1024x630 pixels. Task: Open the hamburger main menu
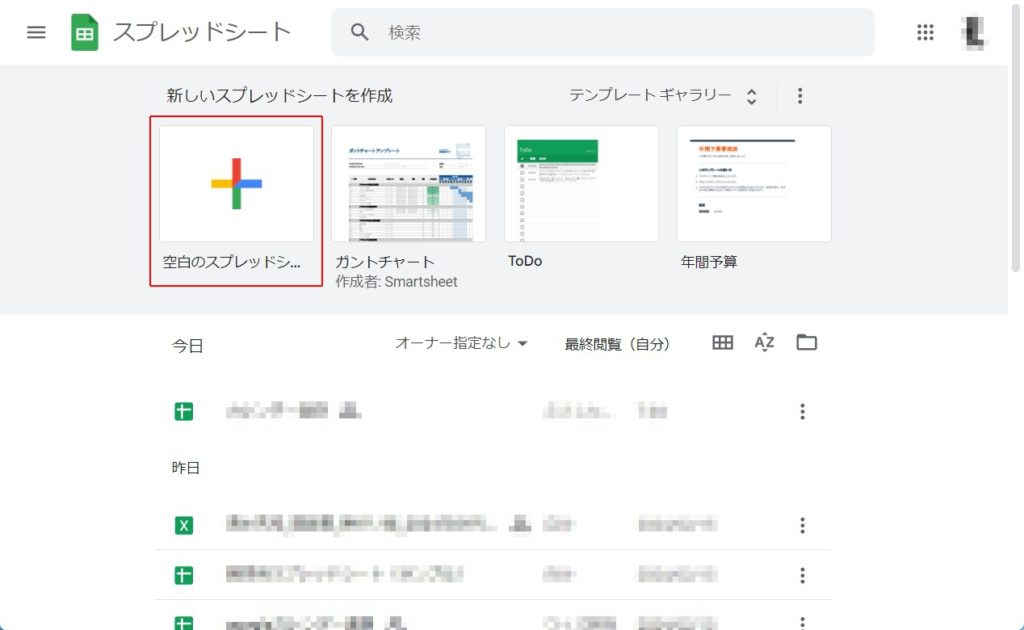coord(36,32)
